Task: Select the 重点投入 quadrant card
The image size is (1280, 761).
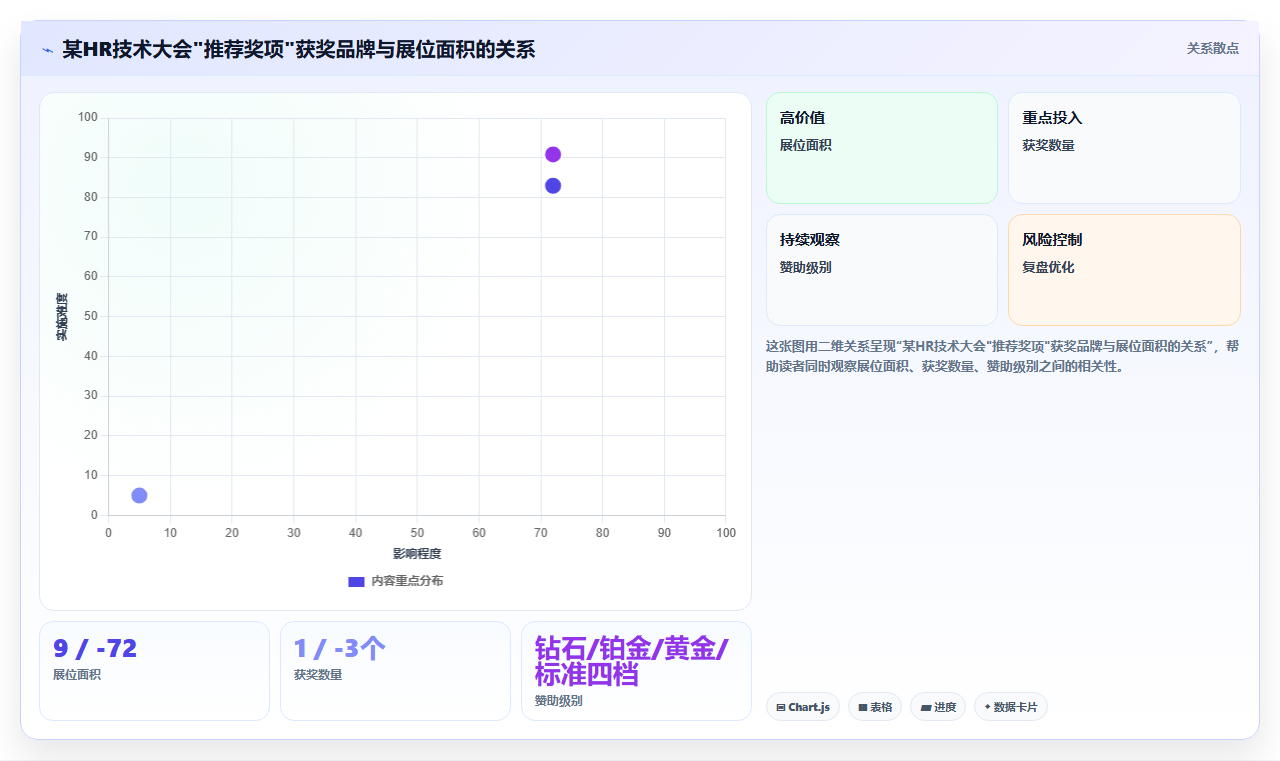Action: pos(1124,148)
